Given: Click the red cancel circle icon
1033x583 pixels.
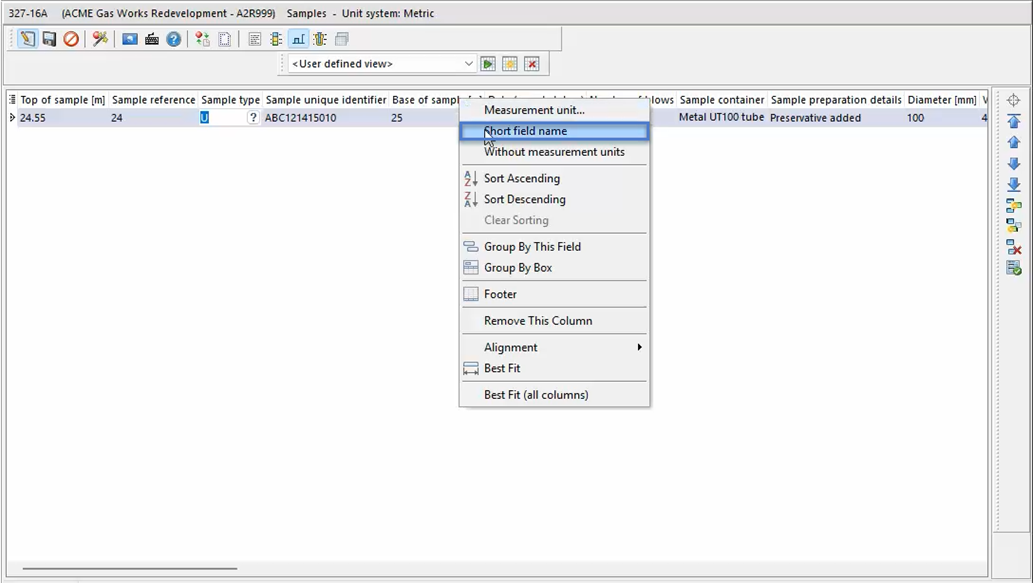Looking at the screenshot, I should tap(71, 39).
